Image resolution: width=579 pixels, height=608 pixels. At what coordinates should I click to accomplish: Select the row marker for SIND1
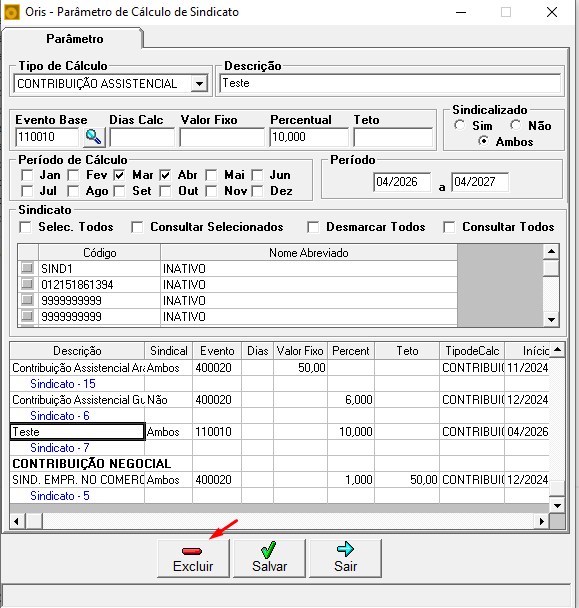tap(27, 268)
